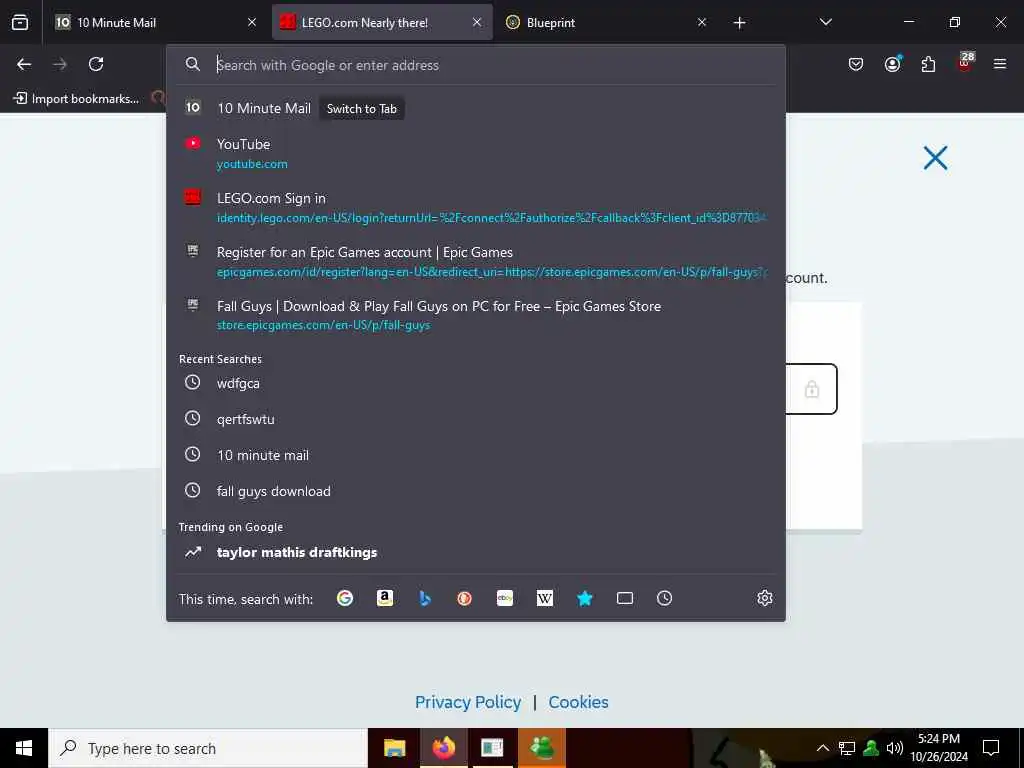Open the LEGO.com Sign in suggestion
Image resolution: width=1024 pixels, height=768 pixels.
pos(475,207)
